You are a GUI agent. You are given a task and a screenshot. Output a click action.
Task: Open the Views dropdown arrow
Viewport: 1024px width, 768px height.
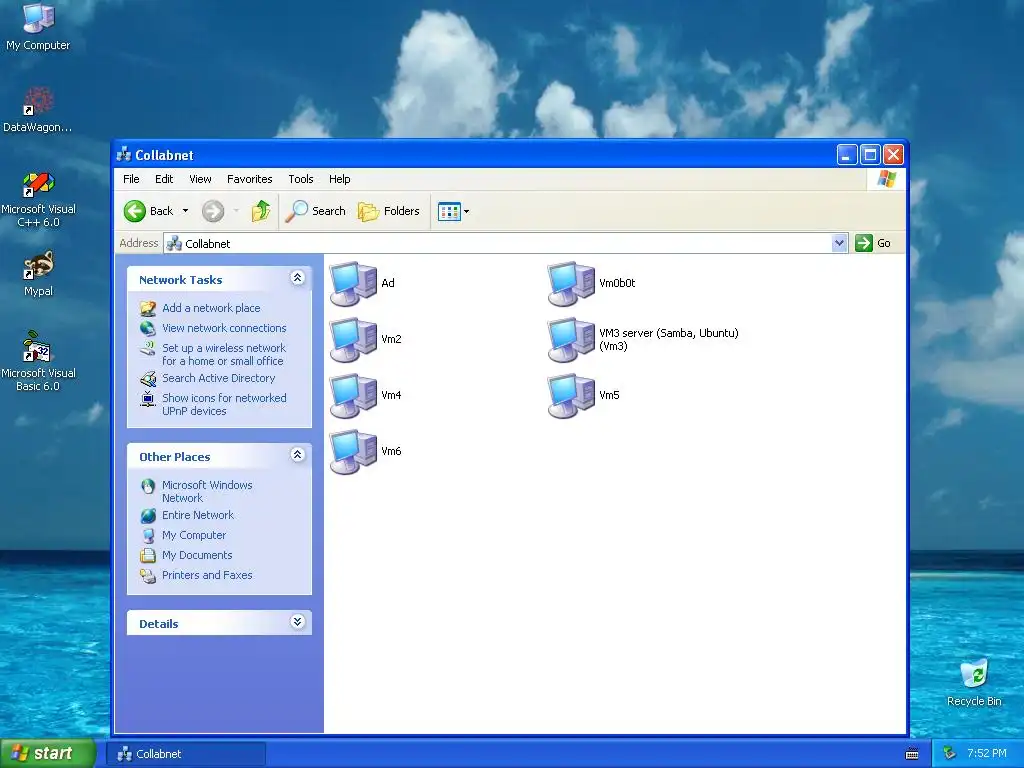(466, 212)
